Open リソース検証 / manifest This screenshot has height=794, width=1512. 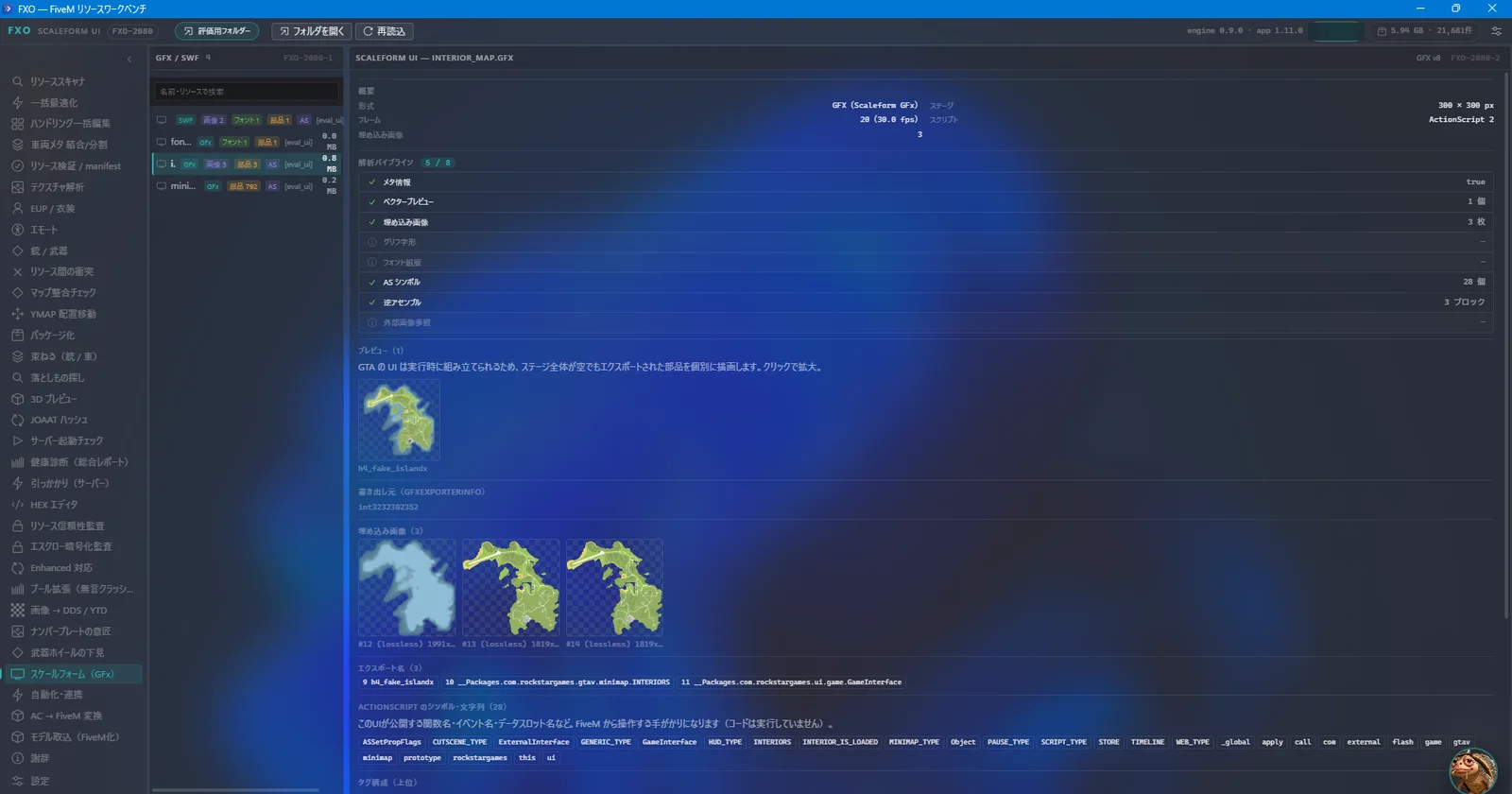[x=74, y=166]
